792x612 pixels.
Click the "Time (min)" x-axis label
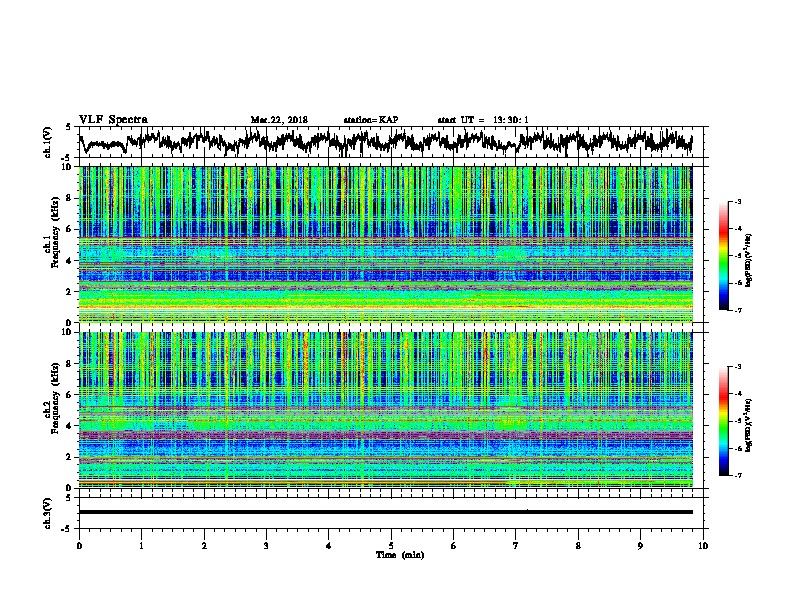coord(400,555)
